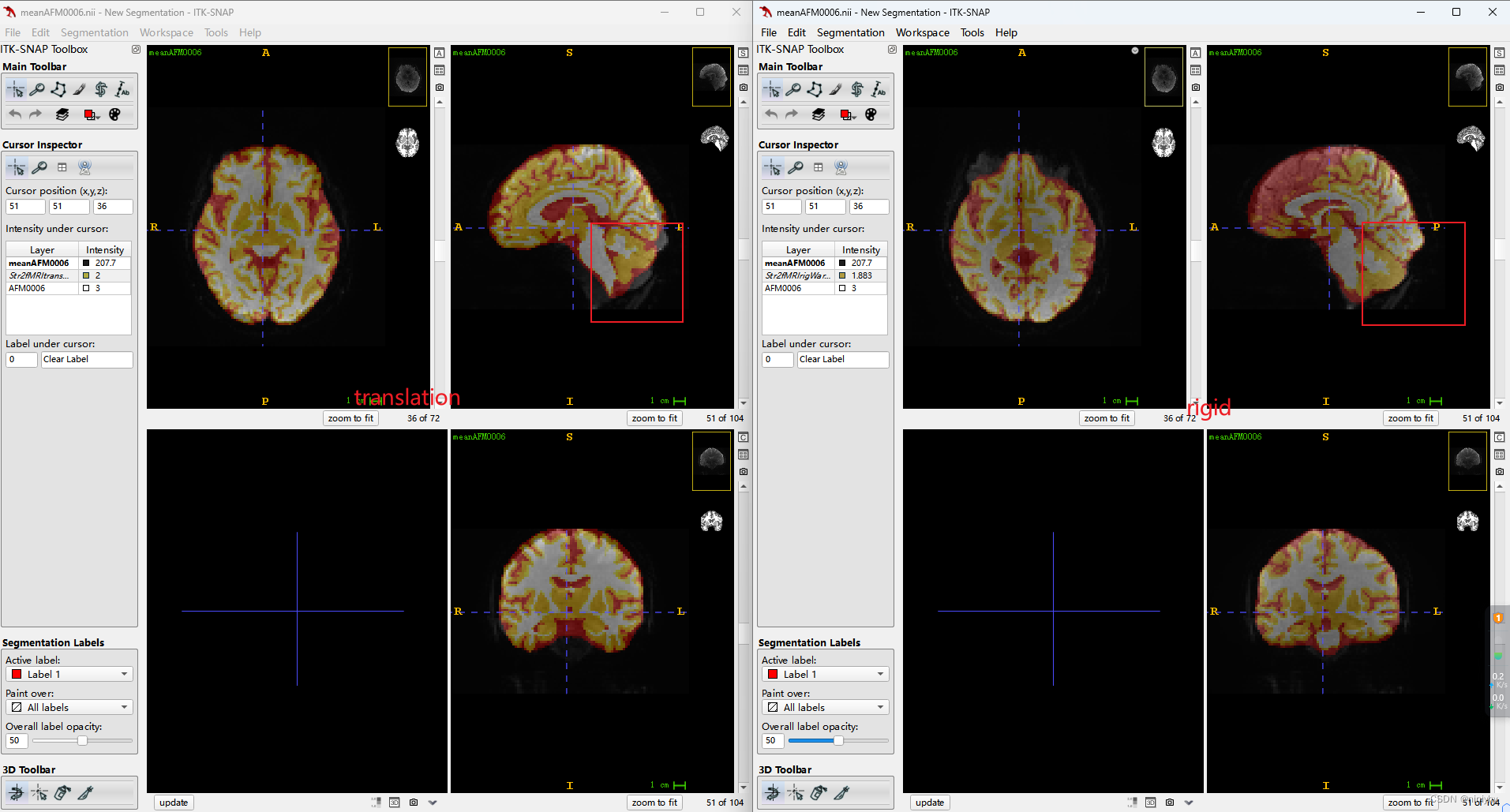The width and height of the screenshot is (1510, 812).
Task: Adjust label opacity slider in left window
Action: (x=82, y=741)
